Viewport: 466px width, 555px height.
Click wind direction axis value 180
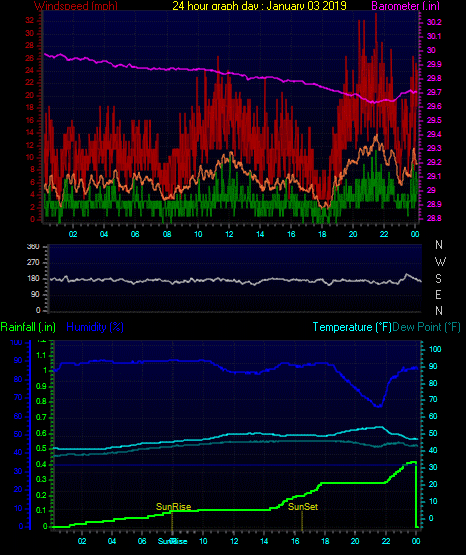coord(33,279)
